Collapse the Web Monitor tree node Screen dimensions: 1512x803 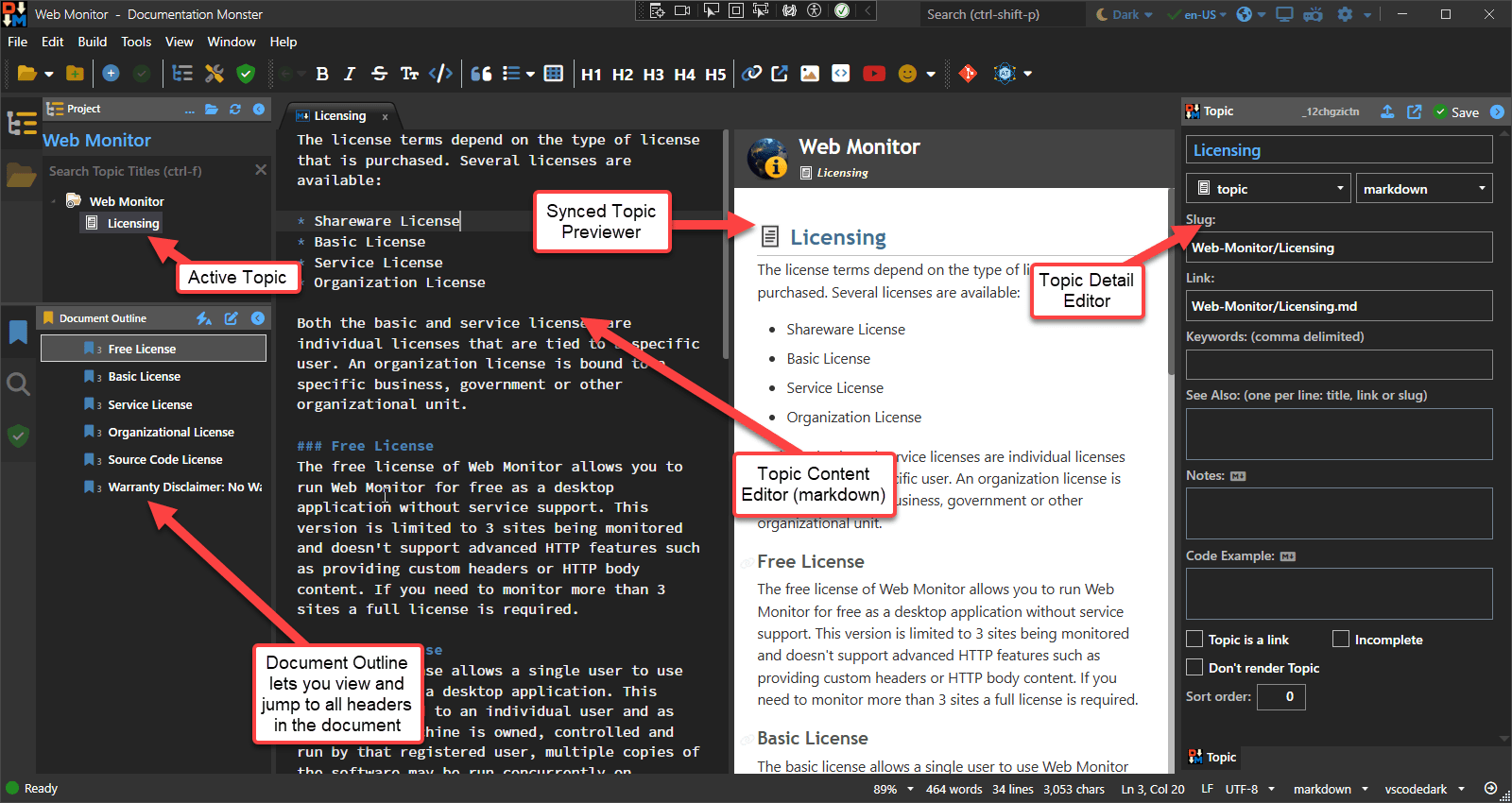pos(54,201)
